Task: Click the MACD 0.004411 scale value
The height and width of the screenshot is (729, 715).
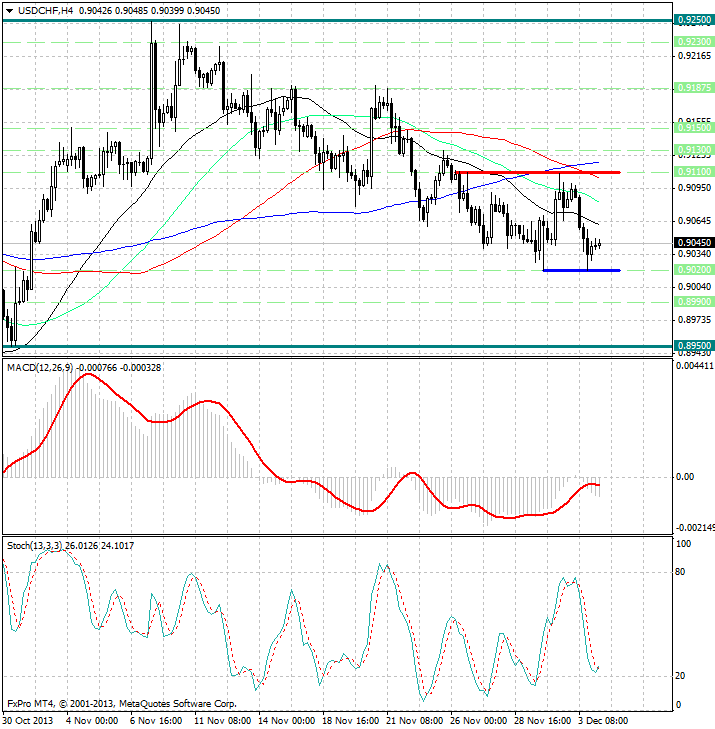Action: (x=695, y=366)
